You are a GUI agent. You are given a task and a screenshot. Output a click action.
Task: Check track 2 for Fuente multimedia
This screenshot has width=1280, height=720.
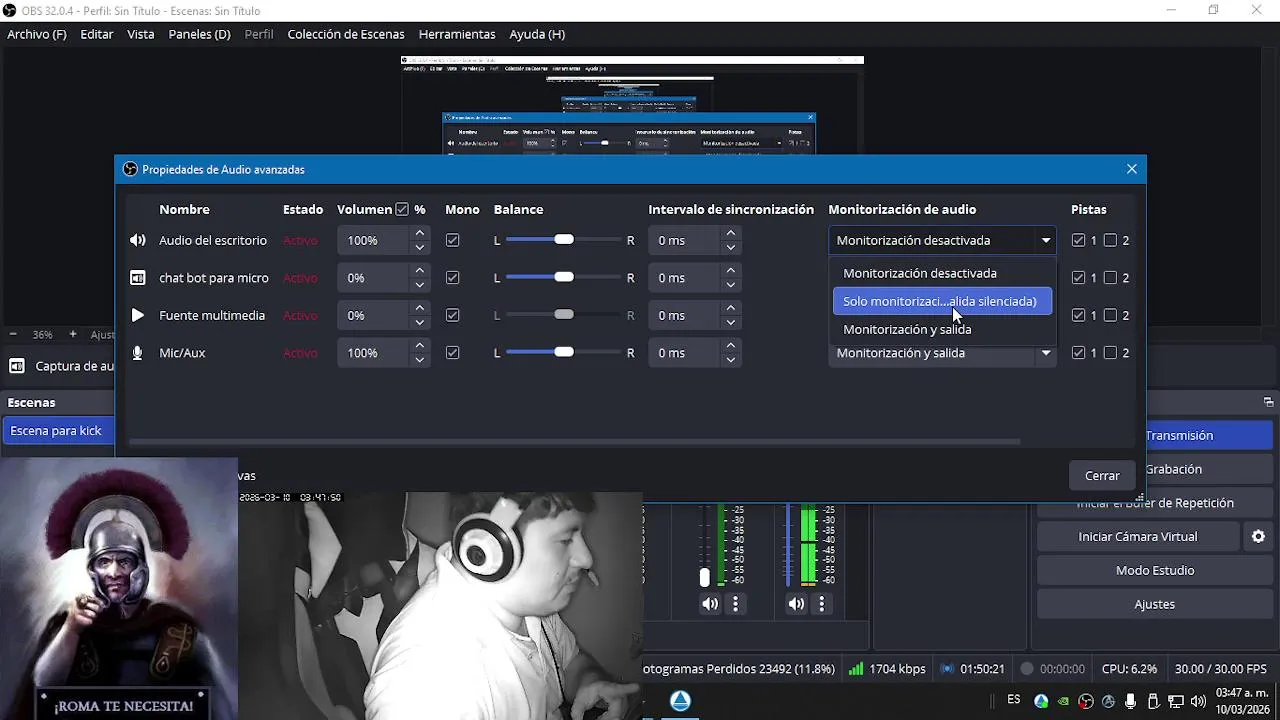1110,315
